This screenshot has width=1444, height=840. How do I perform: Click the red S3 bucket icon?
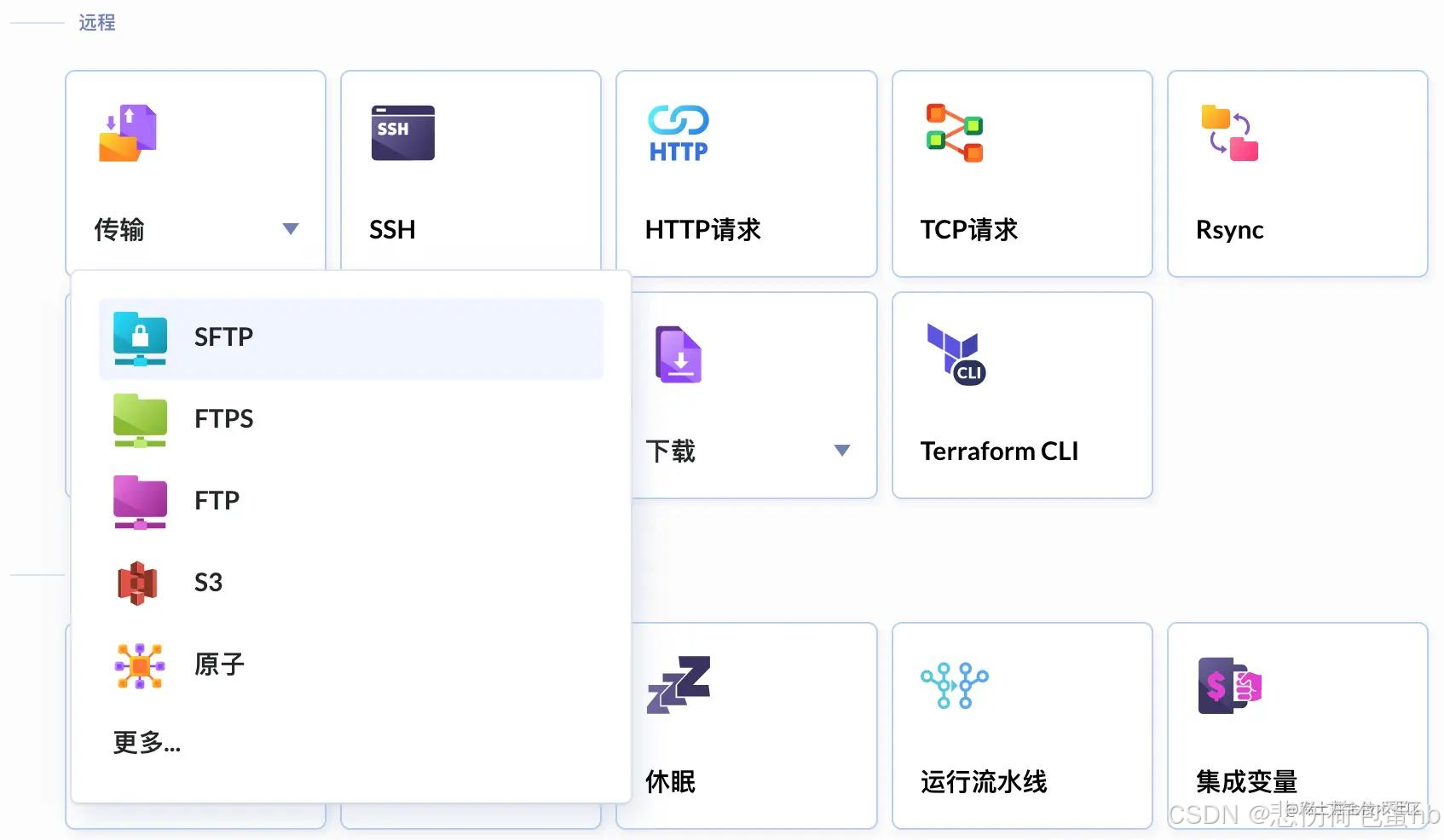(x=137, y=584)
